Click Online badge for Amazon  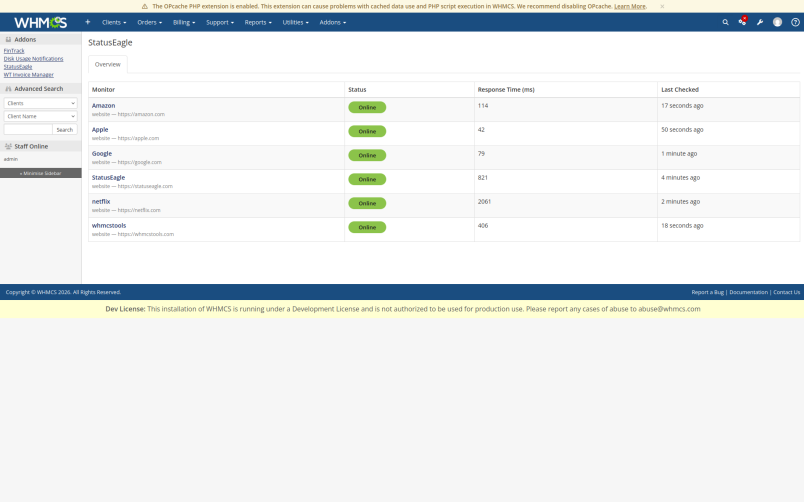(x=367, y=107)
